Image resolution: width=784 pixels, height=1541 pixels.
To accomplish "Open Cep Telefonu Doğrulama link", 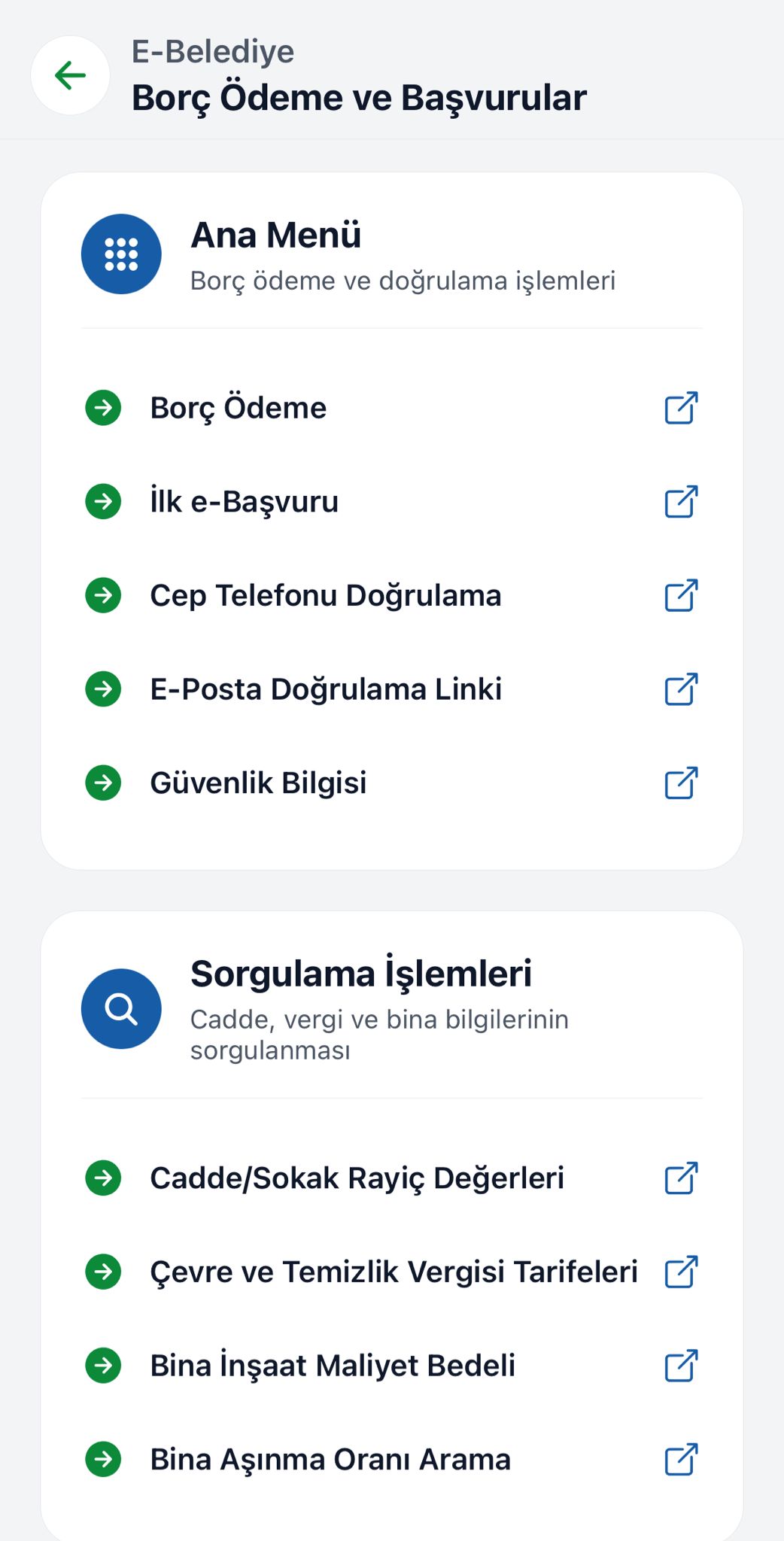I will [326, 595].
